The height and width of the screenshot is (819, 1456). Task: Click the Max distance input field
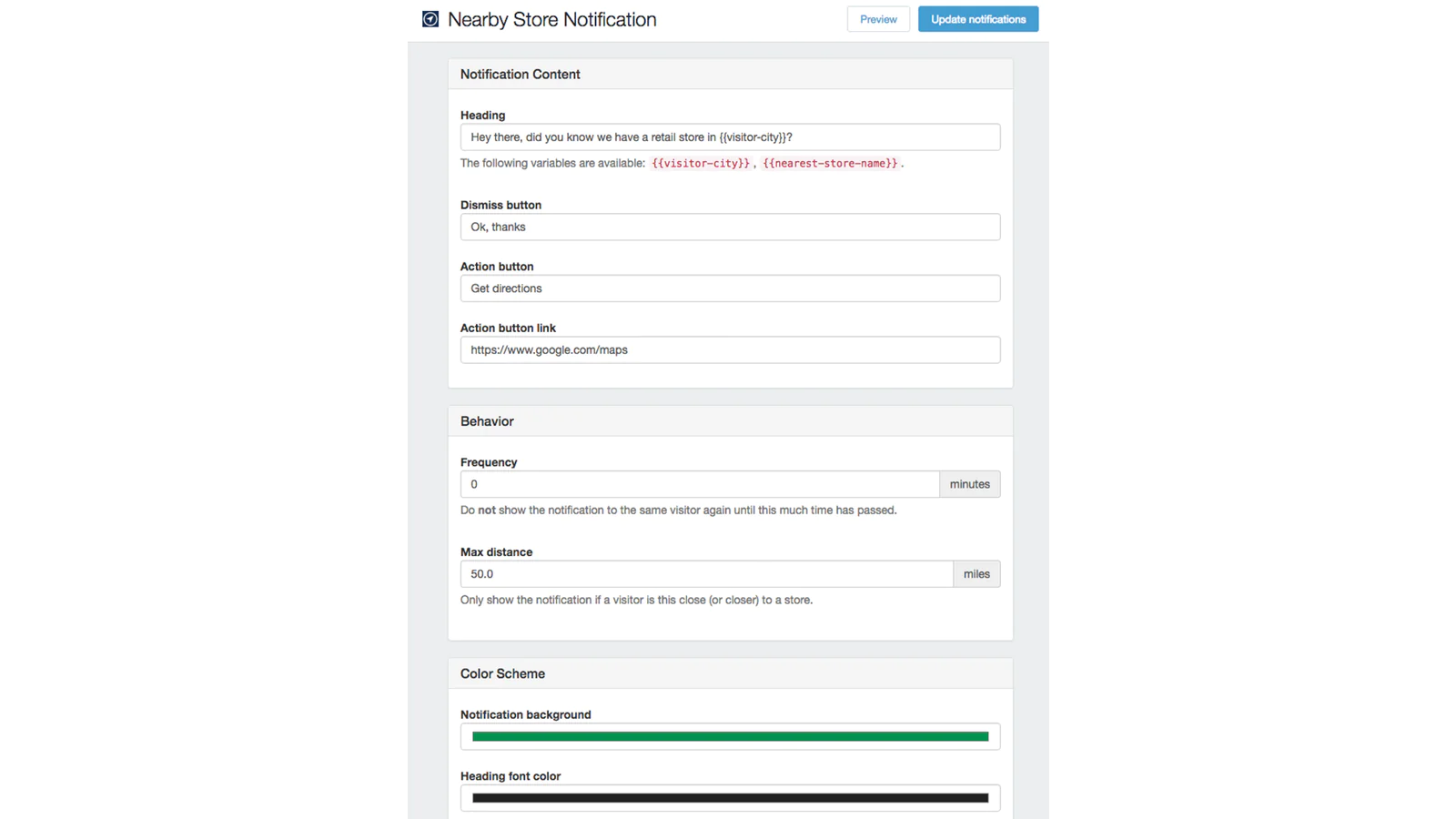[706, 574]
